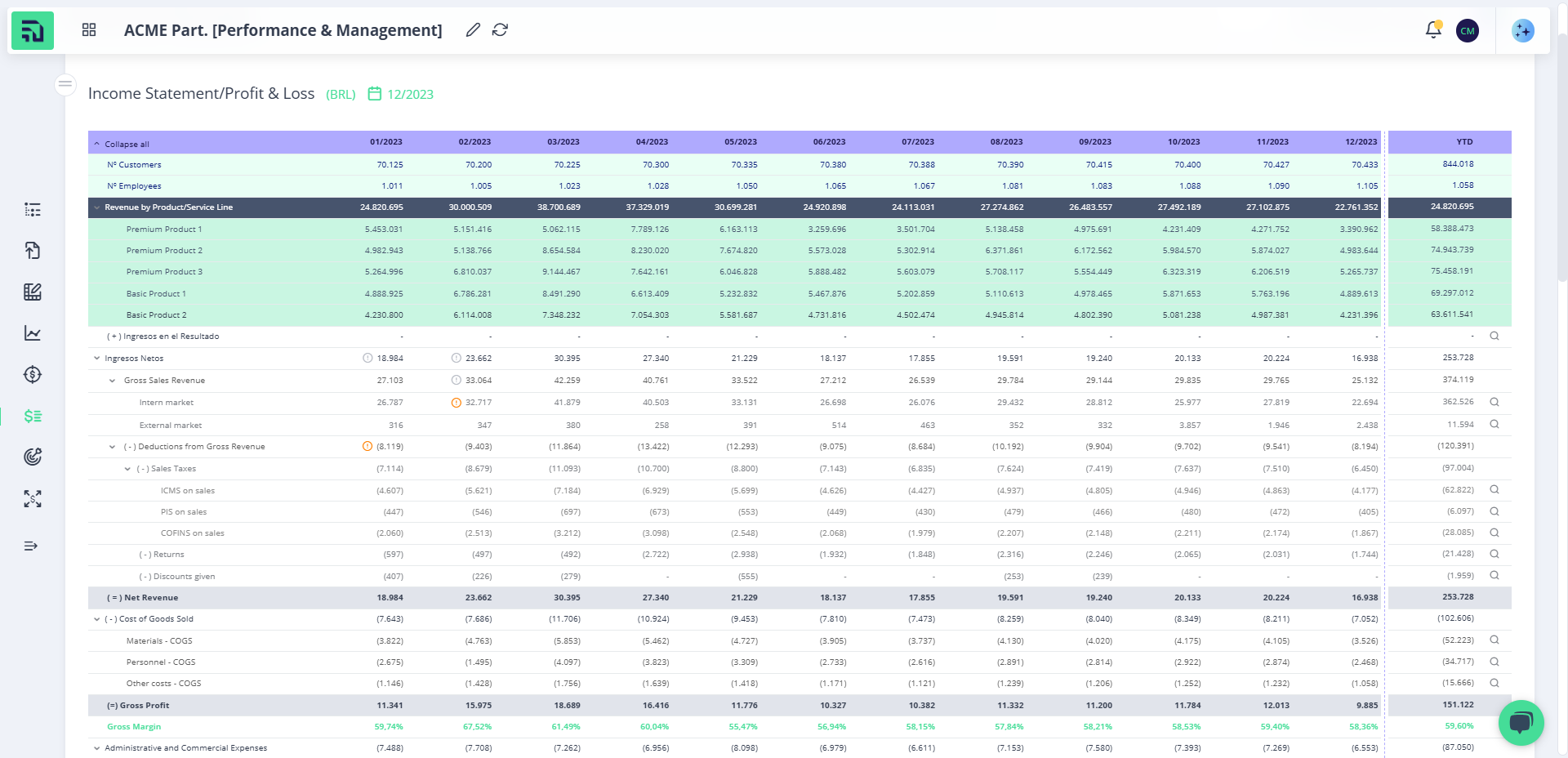Open the target goals icon in sidebar
Image resolution: width=1568 pixels, height=758 pixels.
pyautogui.click(x=33, y=457)
